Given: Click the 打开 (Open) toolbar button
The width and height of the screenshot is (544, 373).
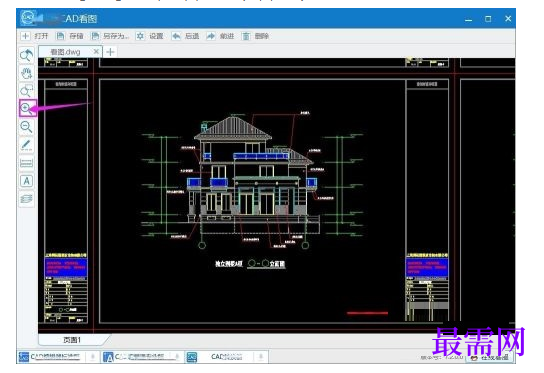Looking at the screenshot, I should pos(34,36).
